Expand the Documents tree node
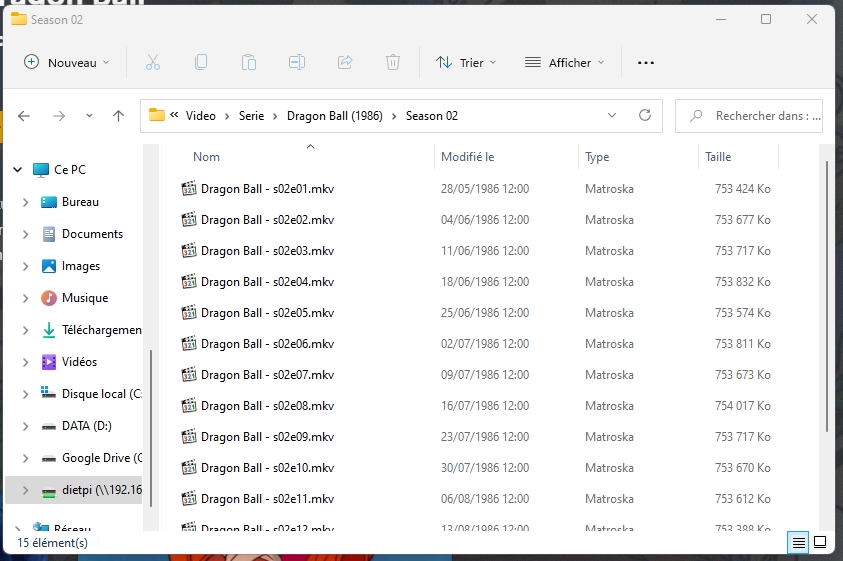This screenshot has height=561, width=843. tap(25, 234)
